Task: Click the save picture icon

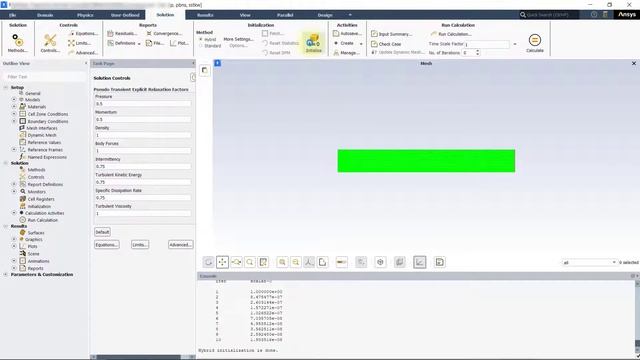Action: (x=440, y=262)
